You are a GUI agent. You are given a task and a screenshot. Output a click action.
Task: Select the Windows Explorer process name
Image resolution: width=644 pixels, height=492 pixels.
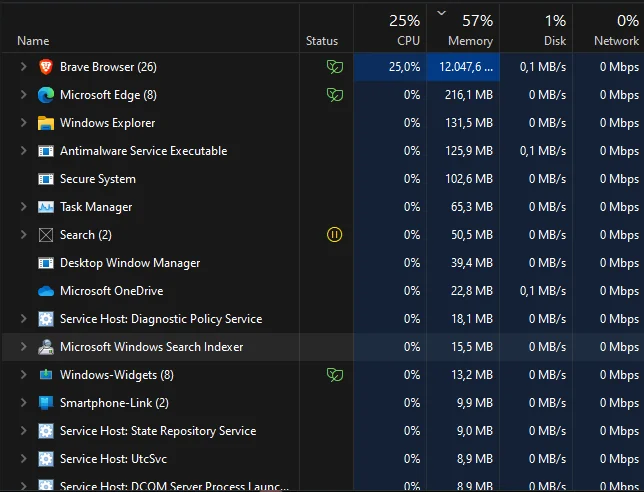point(108,123)
